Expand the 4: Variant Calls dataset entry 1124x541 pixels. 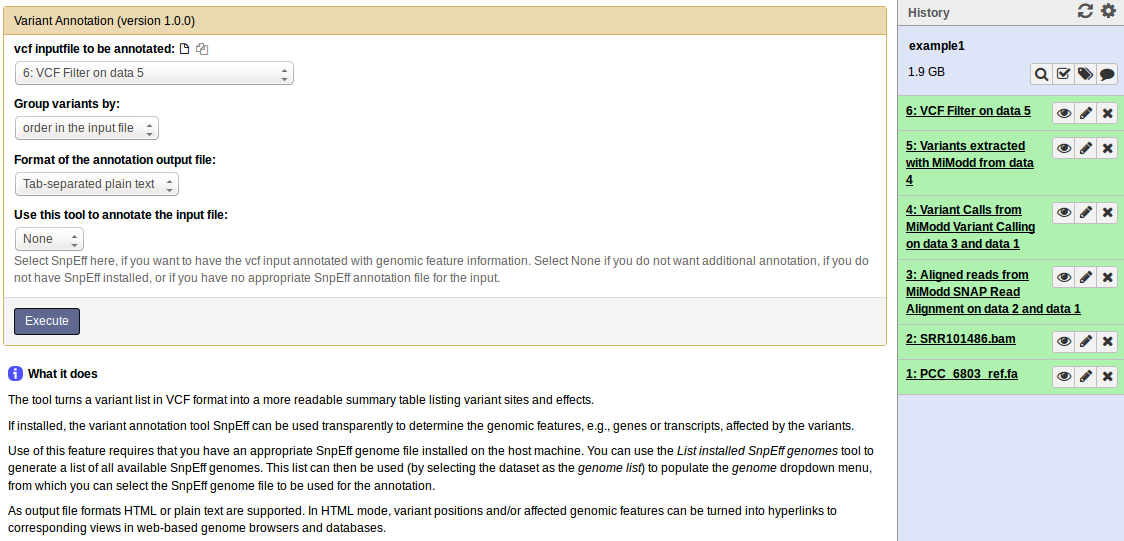click(x=971, y=227)
